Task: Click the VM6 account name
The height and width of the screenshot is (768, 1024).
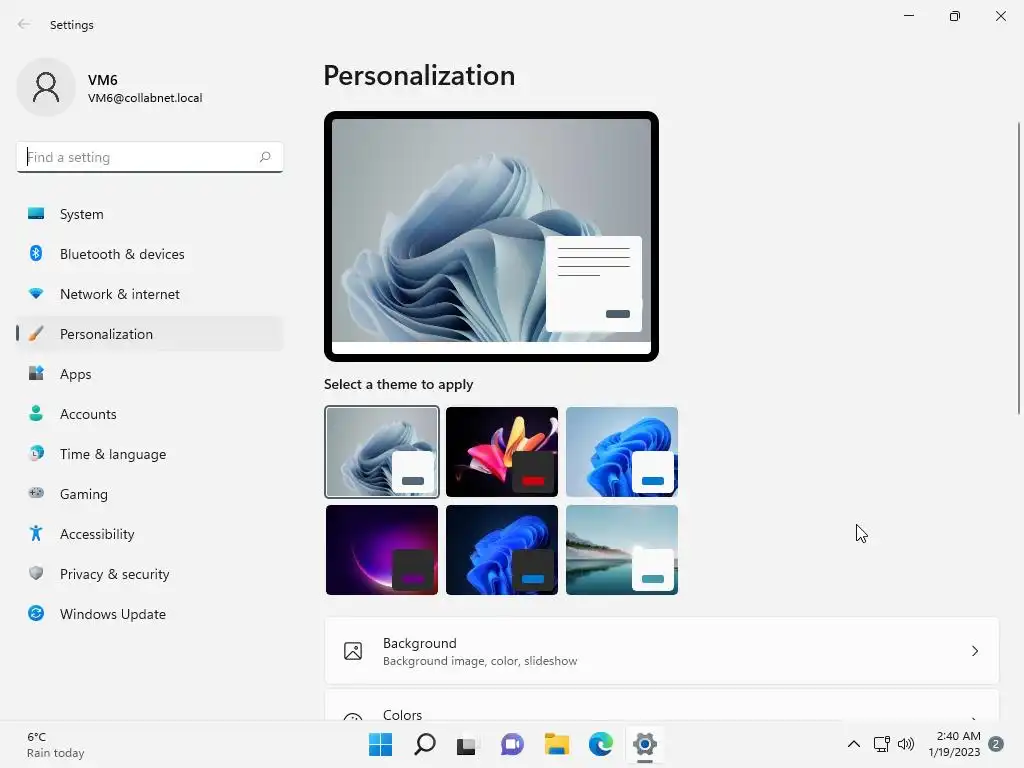Action: [103, 80]
